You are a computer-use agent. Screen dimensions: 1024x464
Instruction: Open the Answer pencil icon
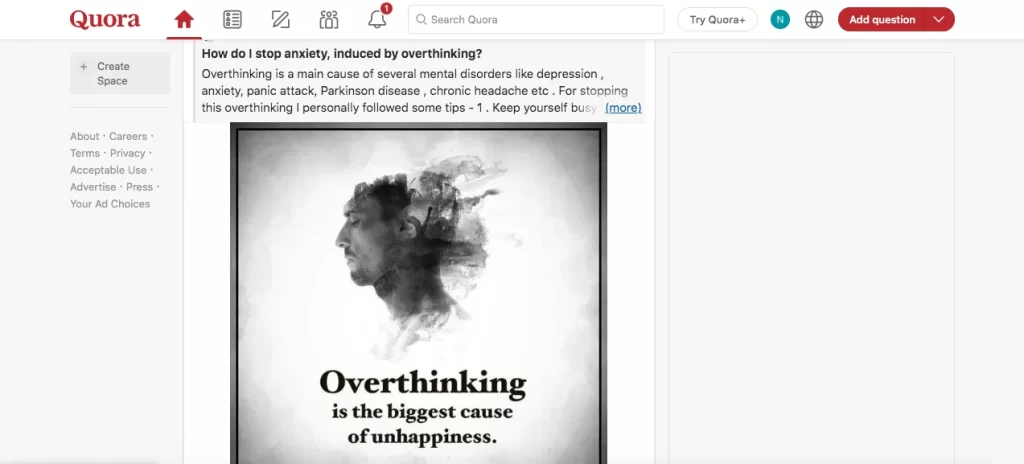tap(280, 20)
